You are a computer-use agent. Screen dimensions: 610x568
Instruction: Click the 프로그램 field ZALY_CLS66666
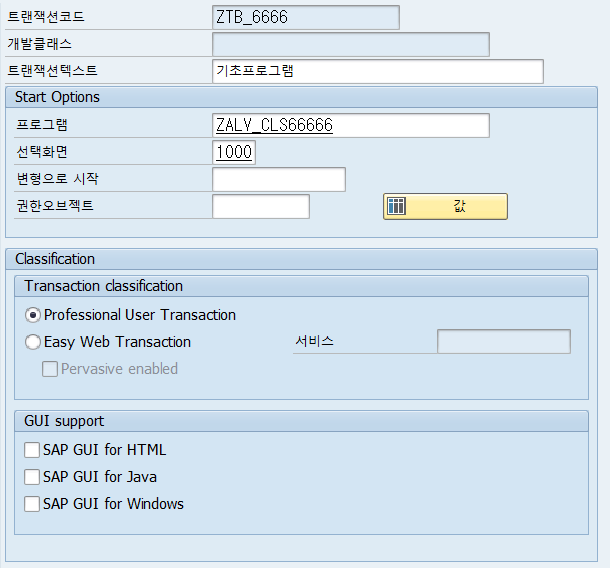click(x=351, y=125)
